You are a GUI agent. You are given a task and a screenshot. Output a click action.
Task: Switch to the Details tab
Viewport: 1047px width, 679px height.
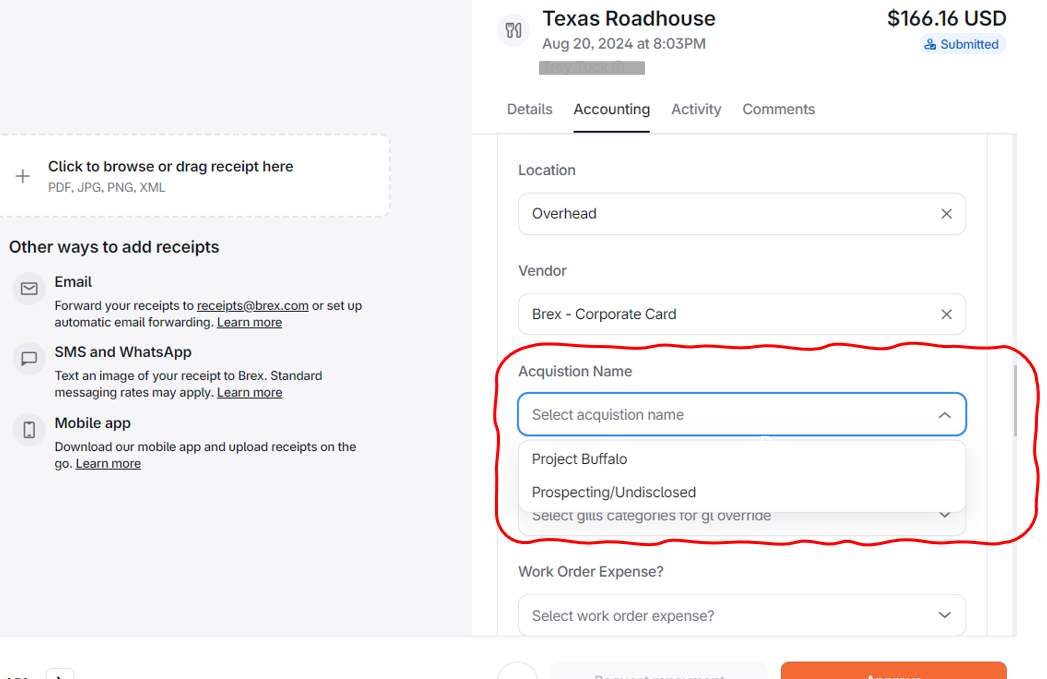coord(530,109)
